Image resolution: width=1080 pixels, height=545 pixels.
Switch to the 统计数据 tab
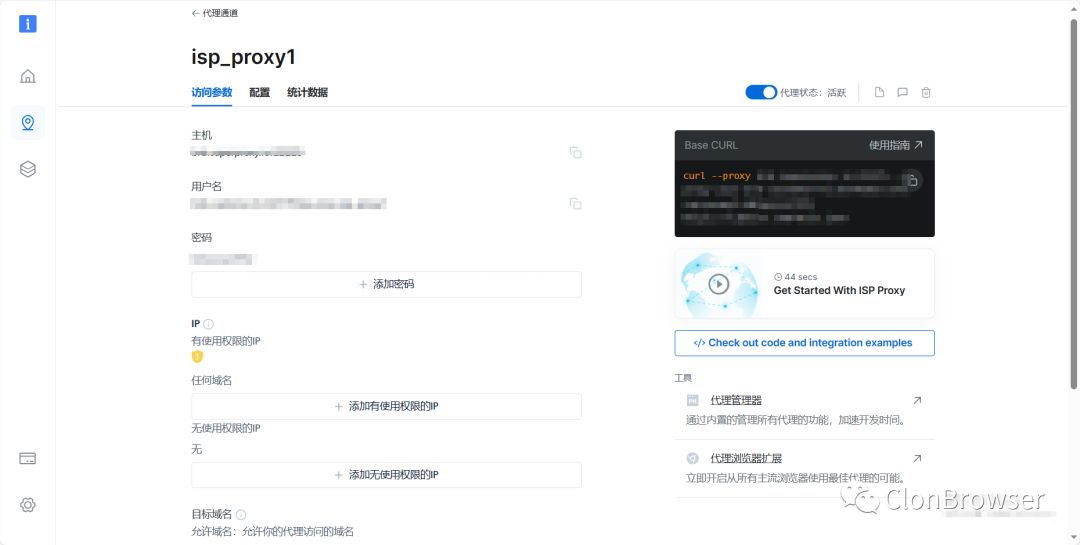(x=307, y=93)
